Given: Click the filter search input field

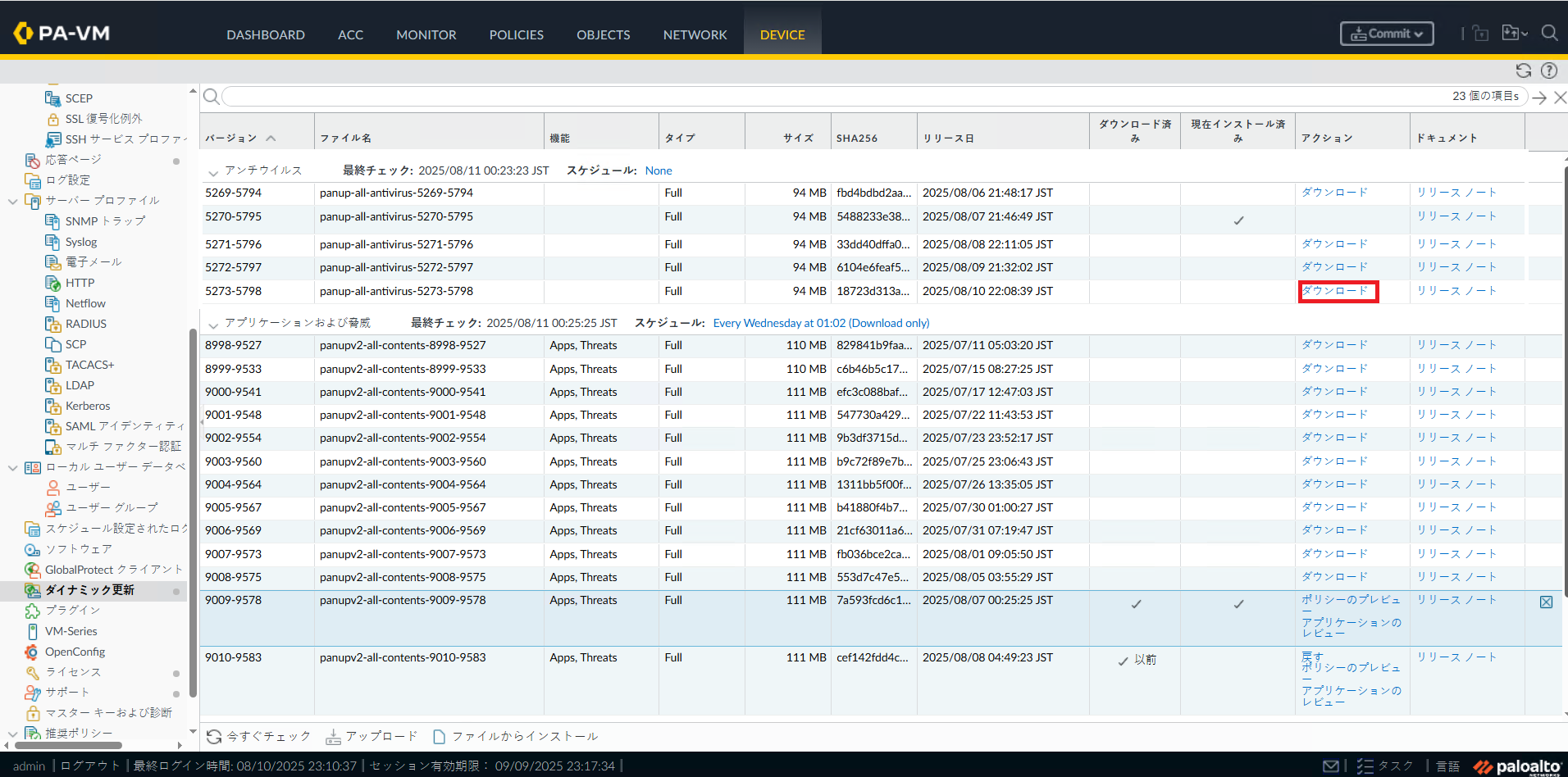Looking at the screenshot, I should [x=820, y=97].
